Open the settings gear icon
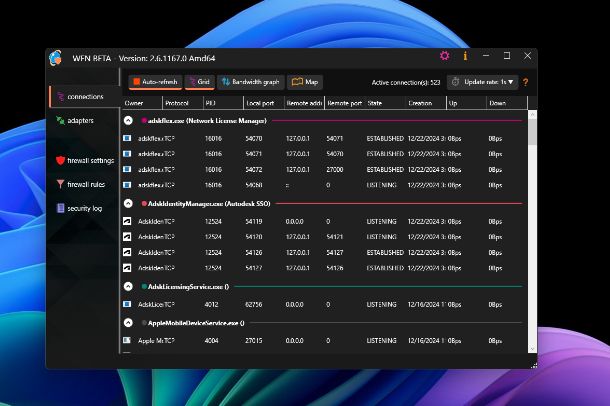Screen dimensions: 610x406 pos(445,56)
